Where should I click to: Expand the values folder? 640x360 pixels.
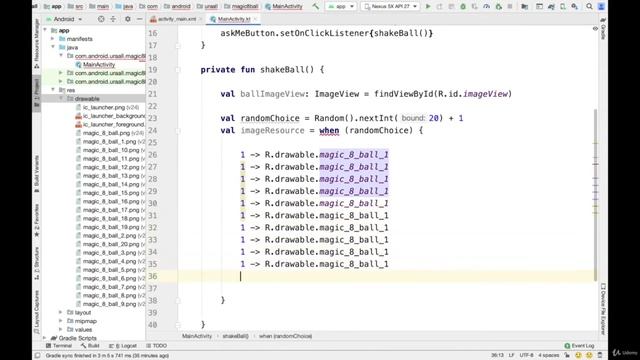(61, 329)
